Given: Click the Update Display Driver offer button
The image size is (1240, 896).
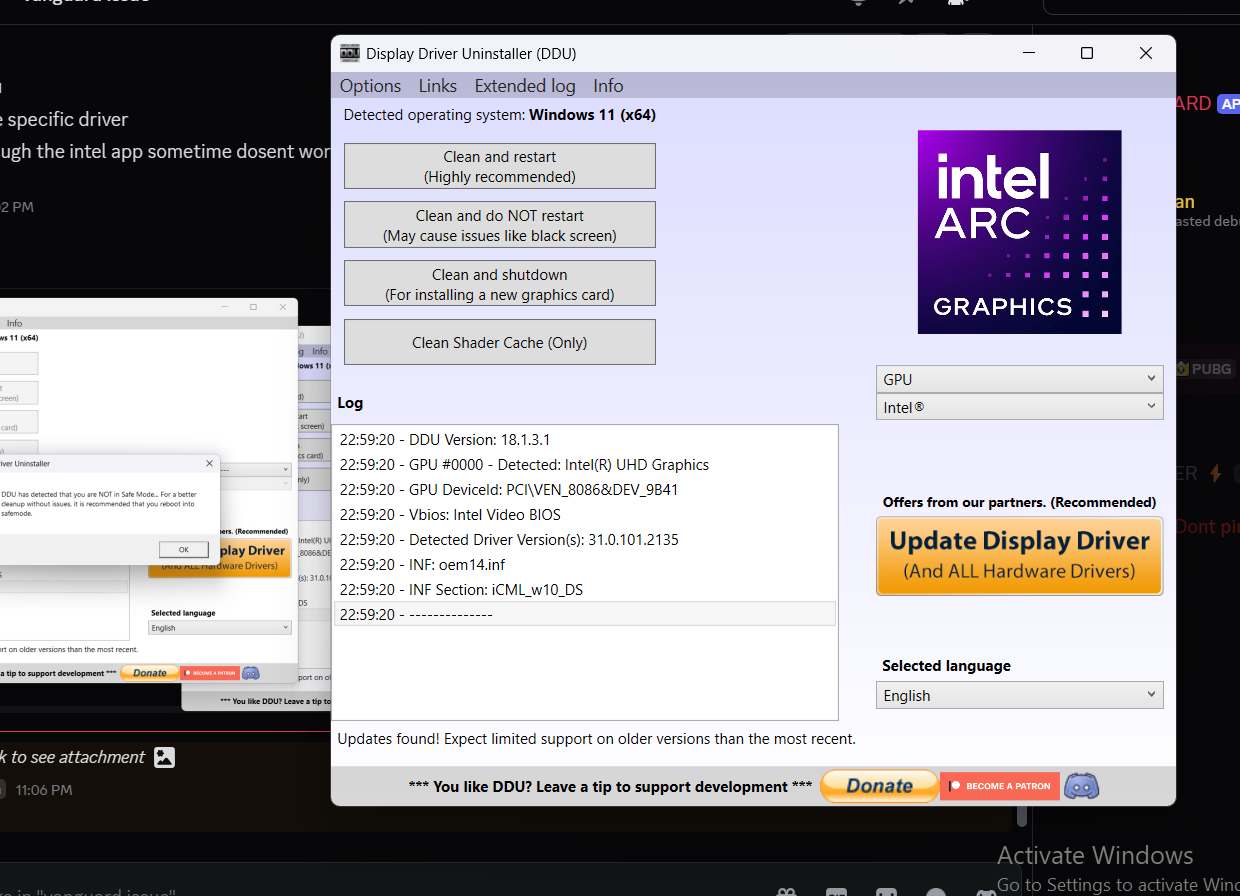Looking at the screenshot, I should (x=1019, y=556).
